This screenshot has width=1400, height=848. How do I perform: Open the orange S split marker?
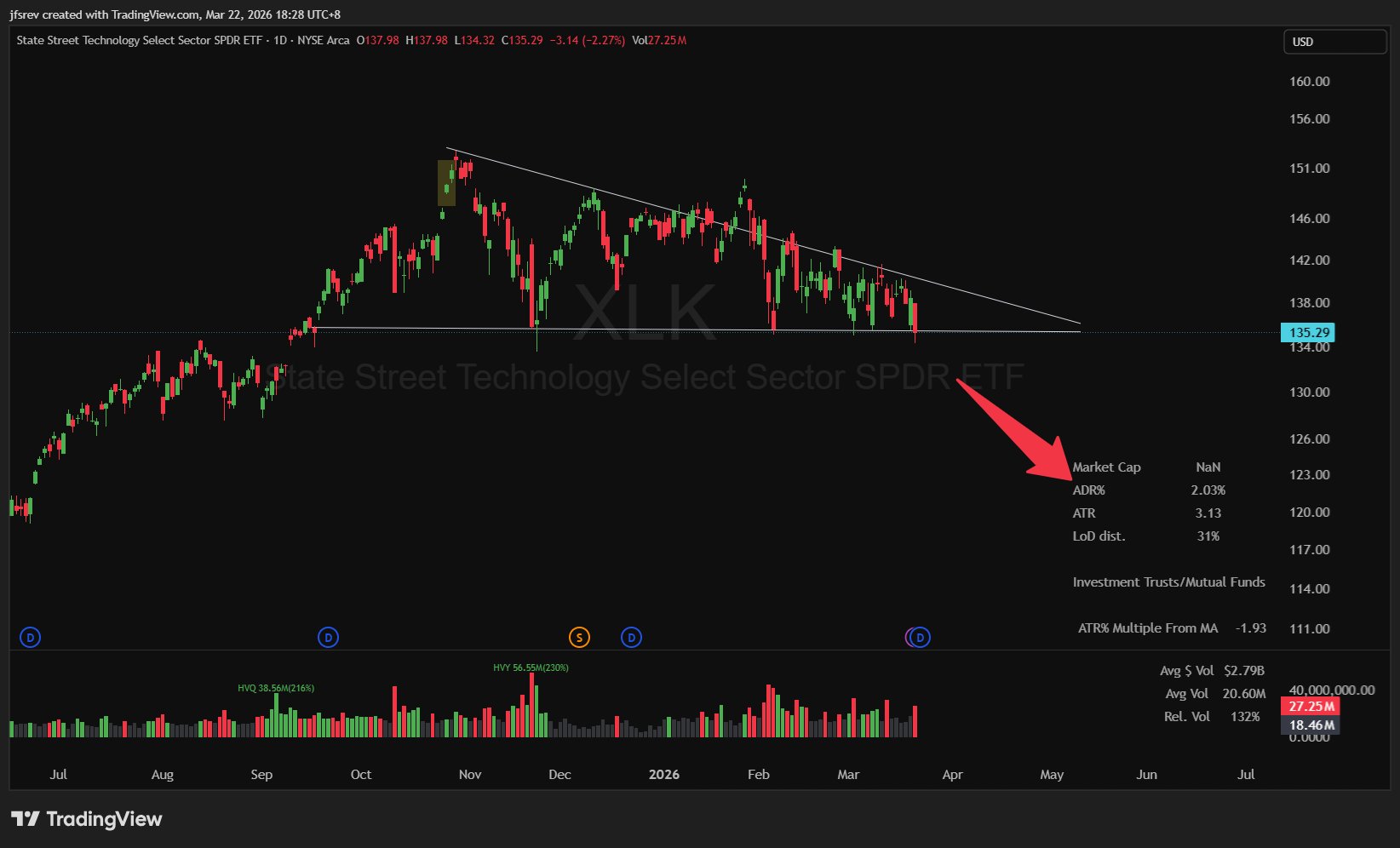(x=579, y=637)
